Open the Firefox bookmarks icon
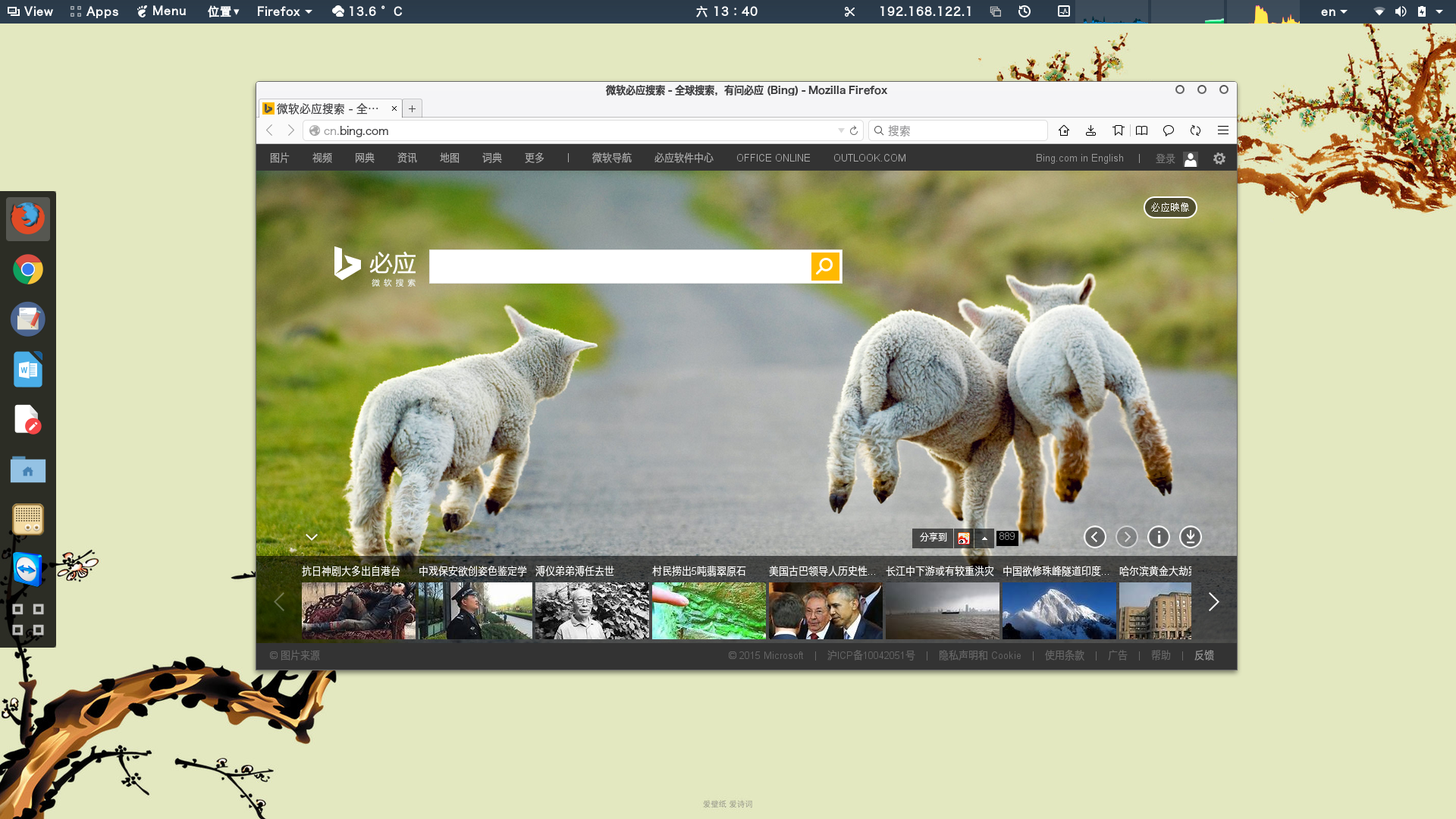The image size is (1456, 819). 1118,130
